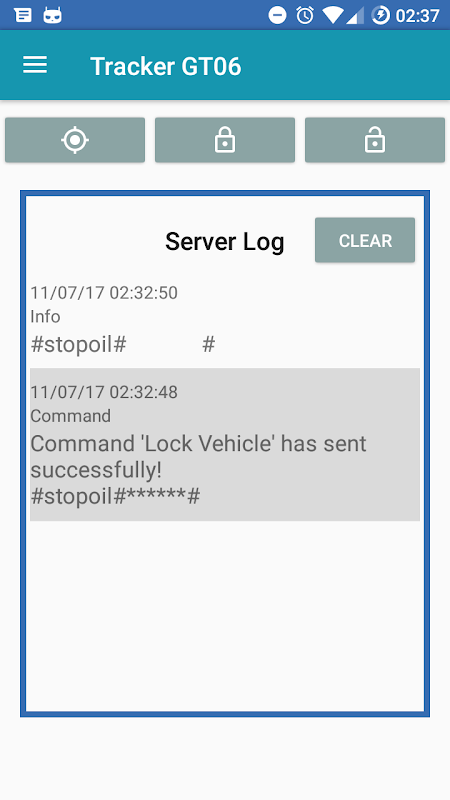Select the highlighted 'Lock Vehicle' command entry
Screen dimensions: 450x800
coord(225,444)
